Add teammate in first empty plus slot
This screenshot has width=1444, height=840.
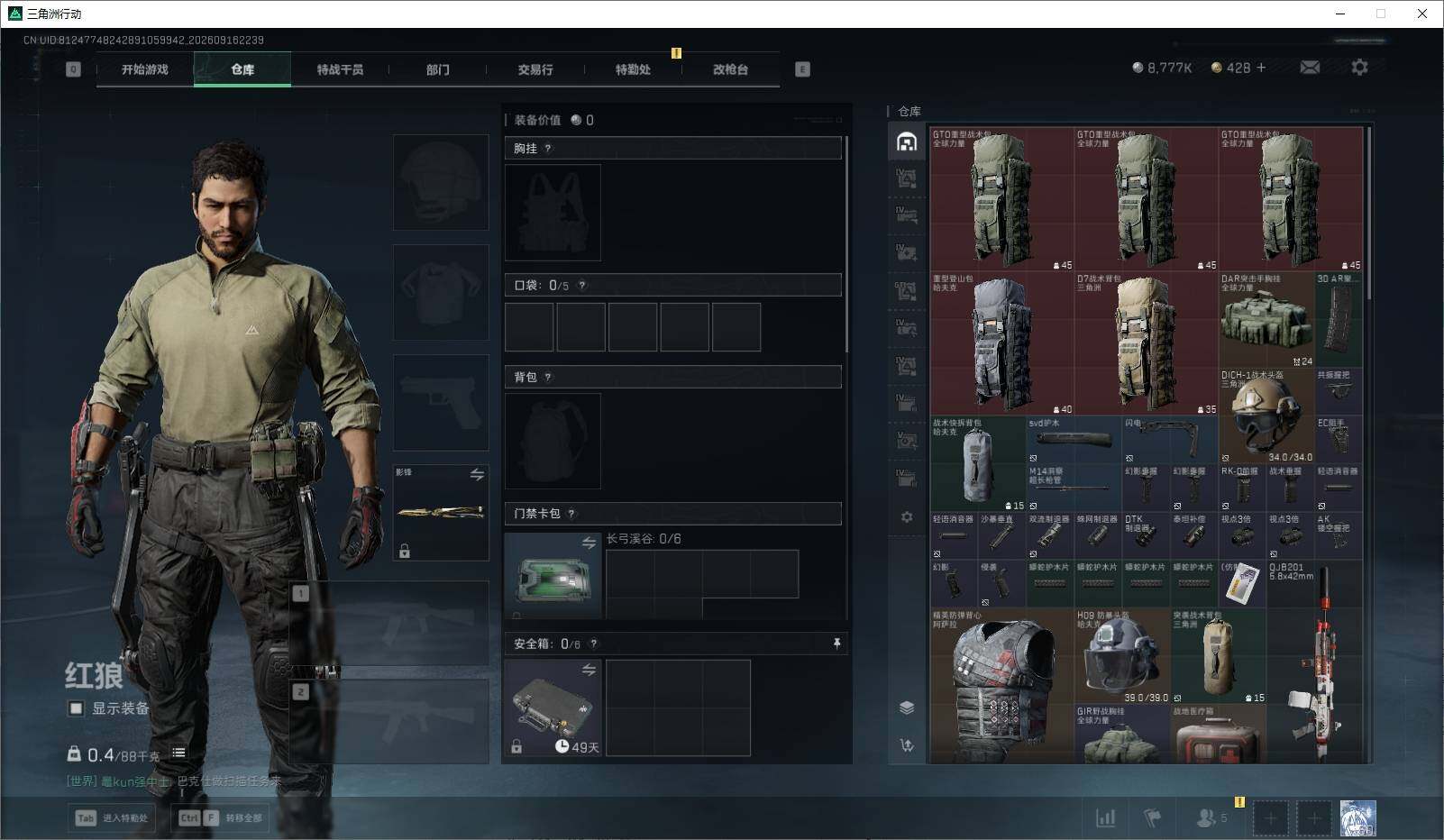(1270, 818)
